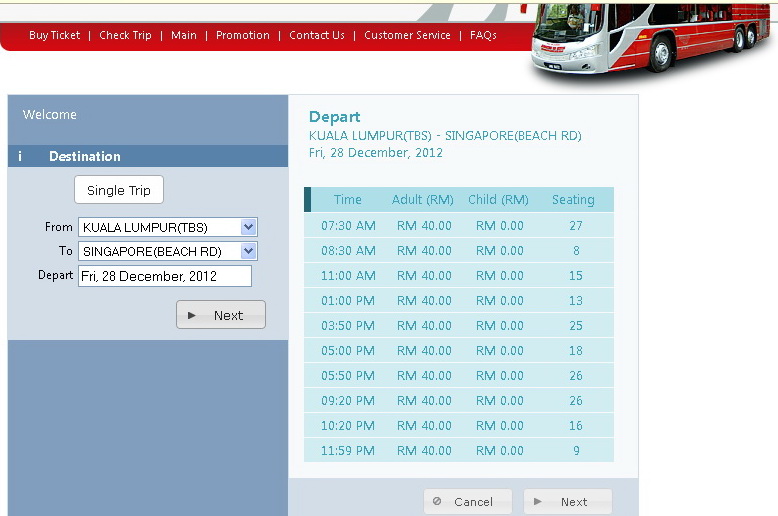This screenshot has height=516, width=778.
Task: Select the 08:30 AM departure
Action: point(459,251)
